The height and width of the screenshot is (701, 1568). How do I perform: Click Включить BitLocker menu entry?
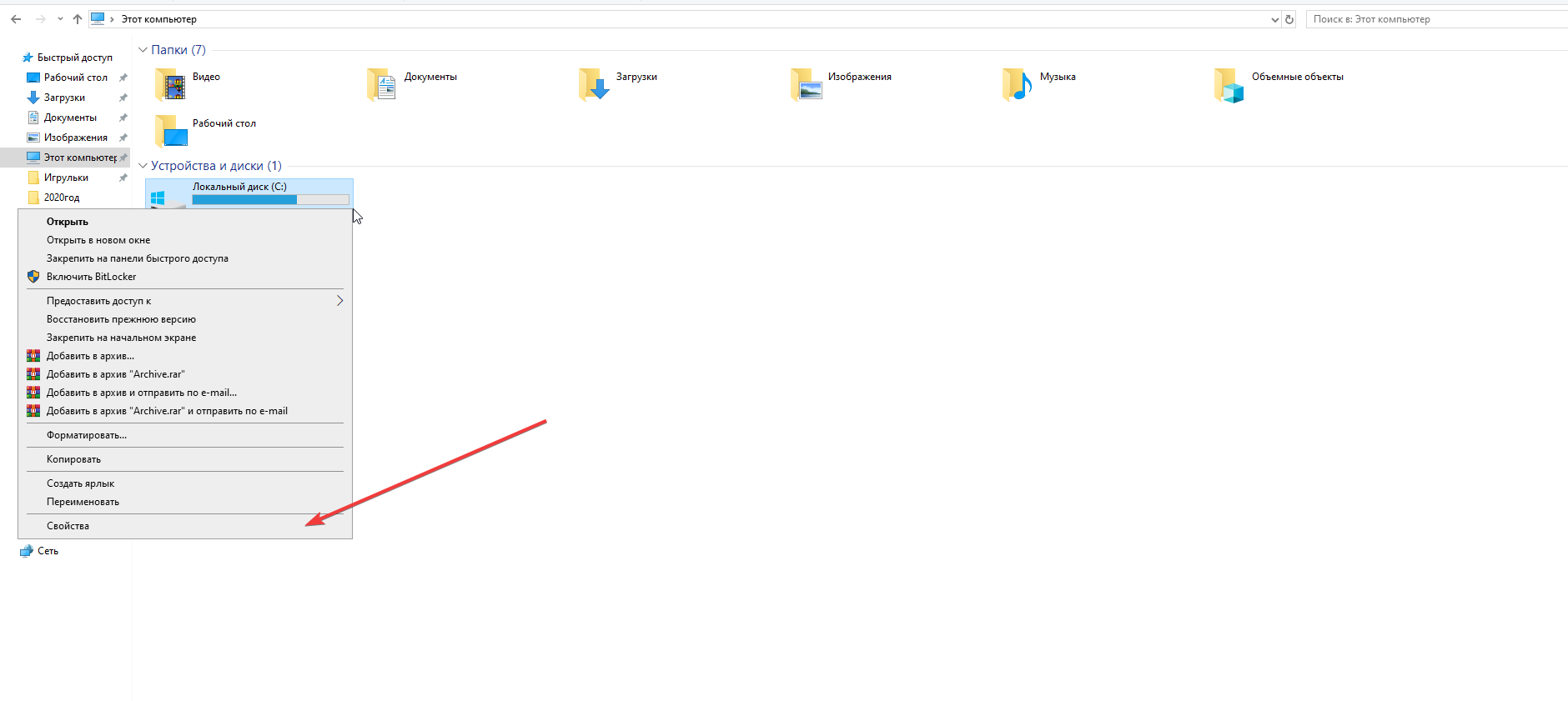(91, 277)
